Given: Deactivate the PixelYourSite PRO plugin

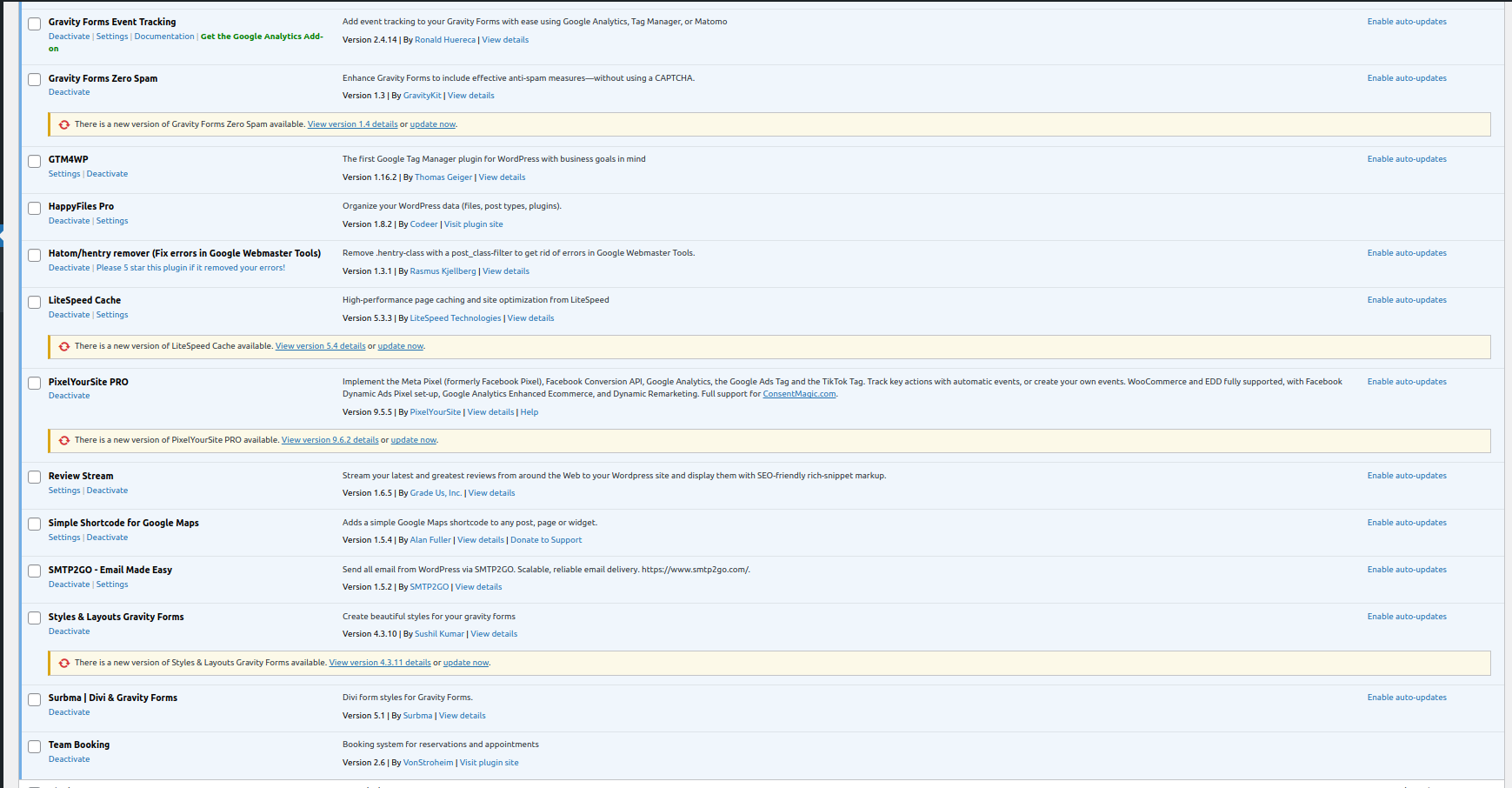Looking at the screenshot, I should tap(69, 396).
